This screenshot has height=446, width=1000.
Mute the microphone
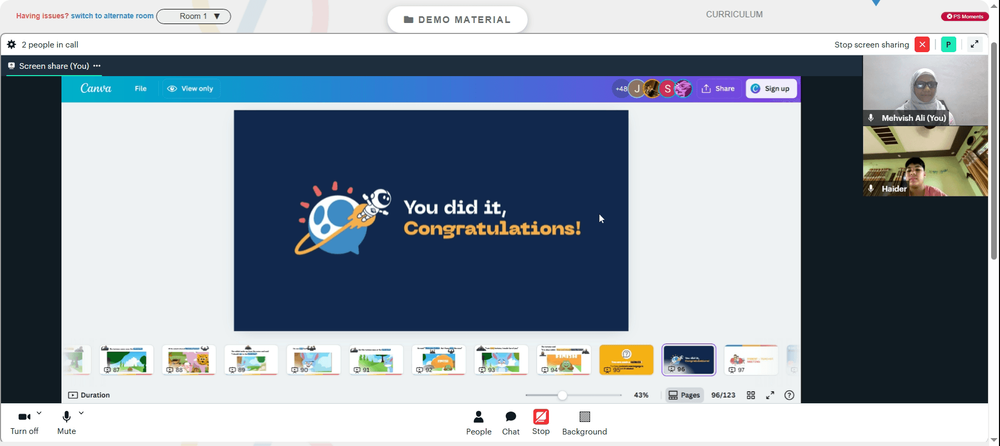66,423
